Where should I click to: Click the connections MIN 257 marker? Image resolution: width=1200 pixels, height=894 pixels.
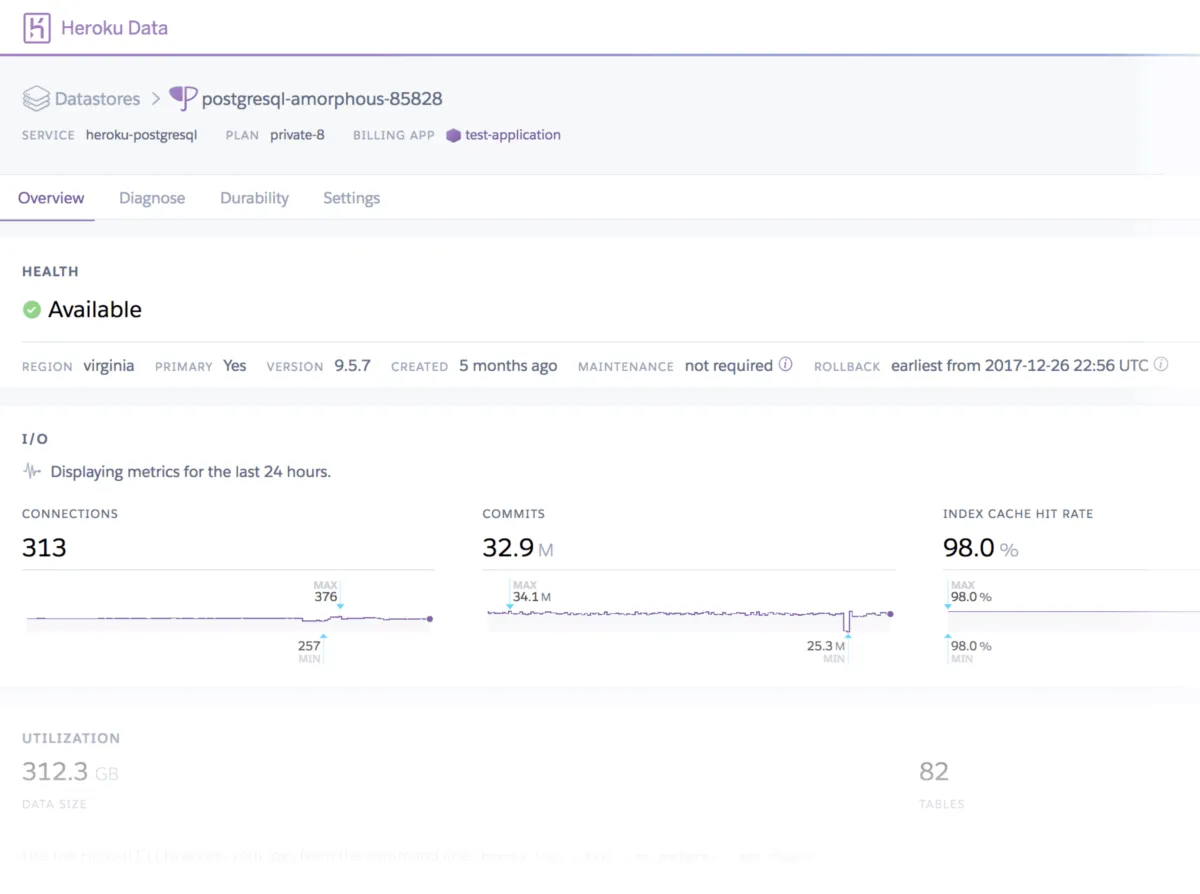point(322,634)
